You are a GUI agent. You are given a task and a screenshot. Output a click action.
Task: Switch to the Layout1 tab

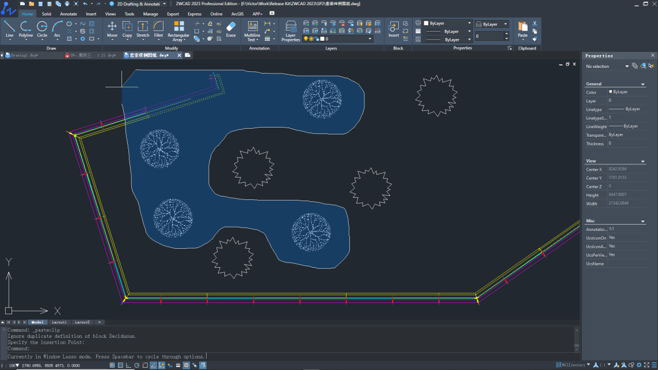[x=59, y=323]
